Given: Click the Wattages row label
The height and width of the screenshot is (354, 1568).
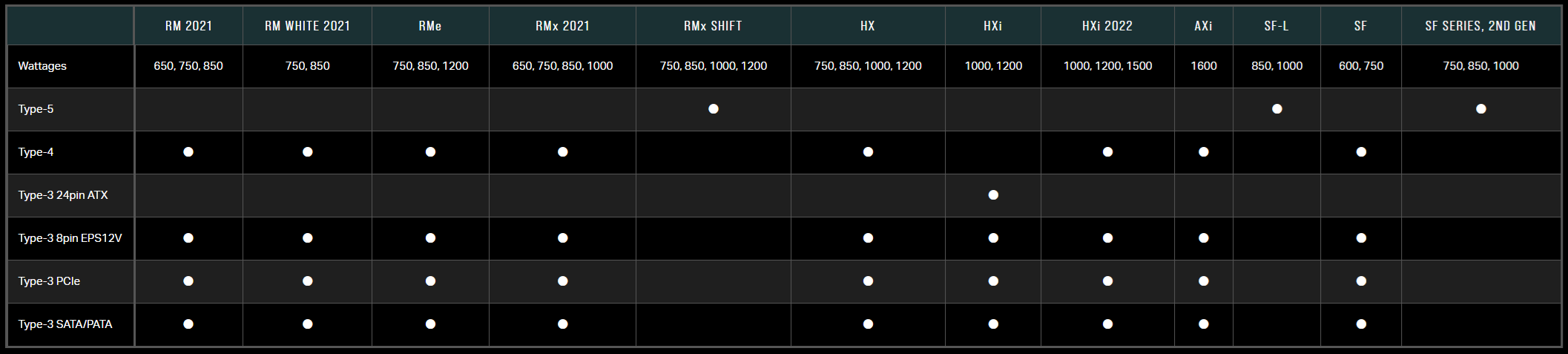Looking at the screenshot, I should tap(42, 66).
